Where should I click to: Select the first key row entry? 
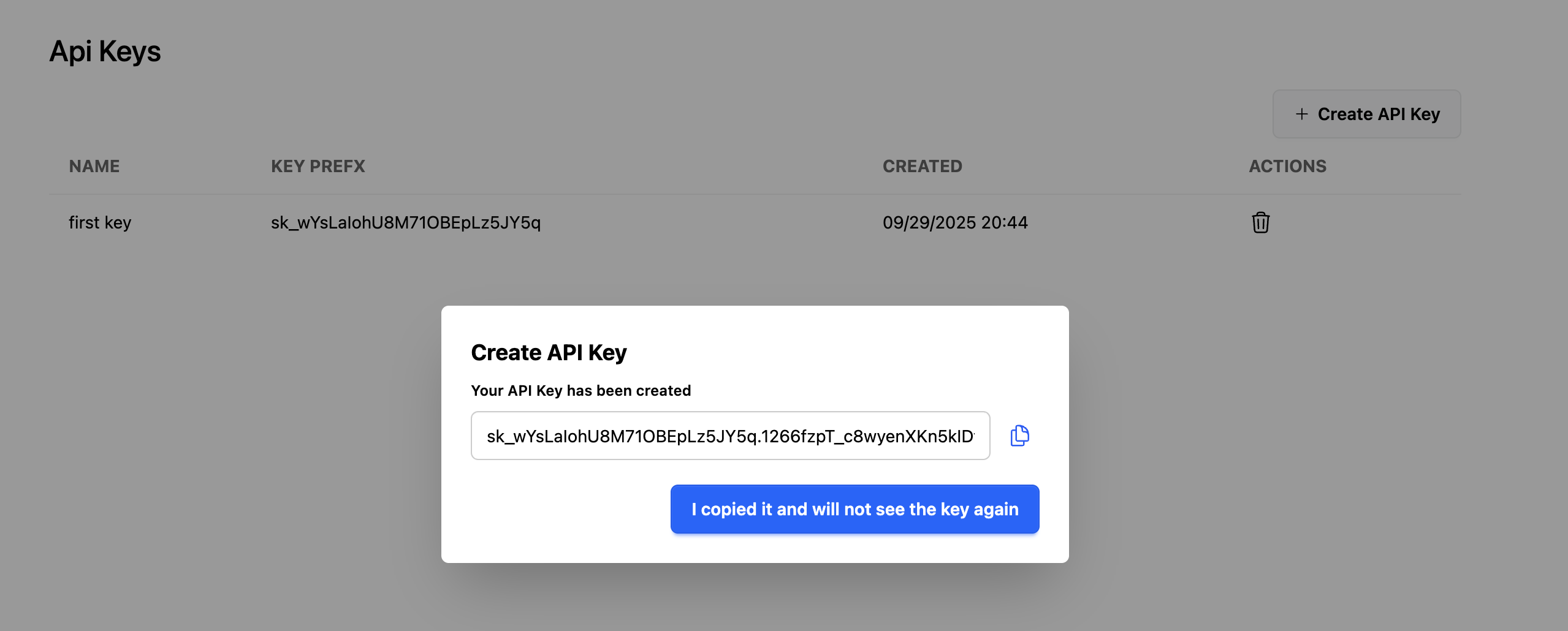100,222
